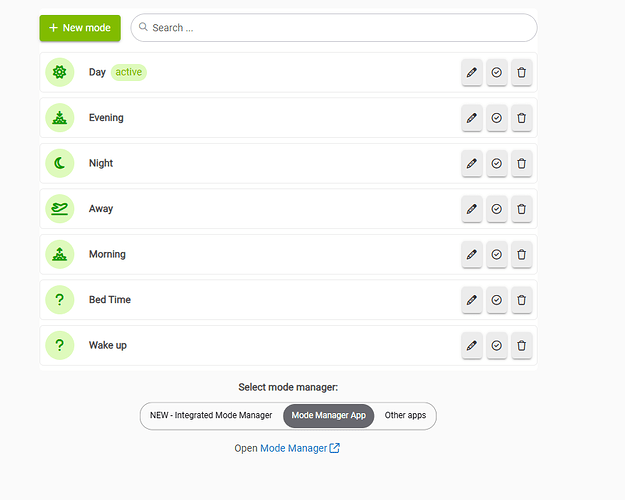Viewport: 625px width, 500px height.
Task: Click the pencil icon for Wake up mode
Action: point(472,345)
